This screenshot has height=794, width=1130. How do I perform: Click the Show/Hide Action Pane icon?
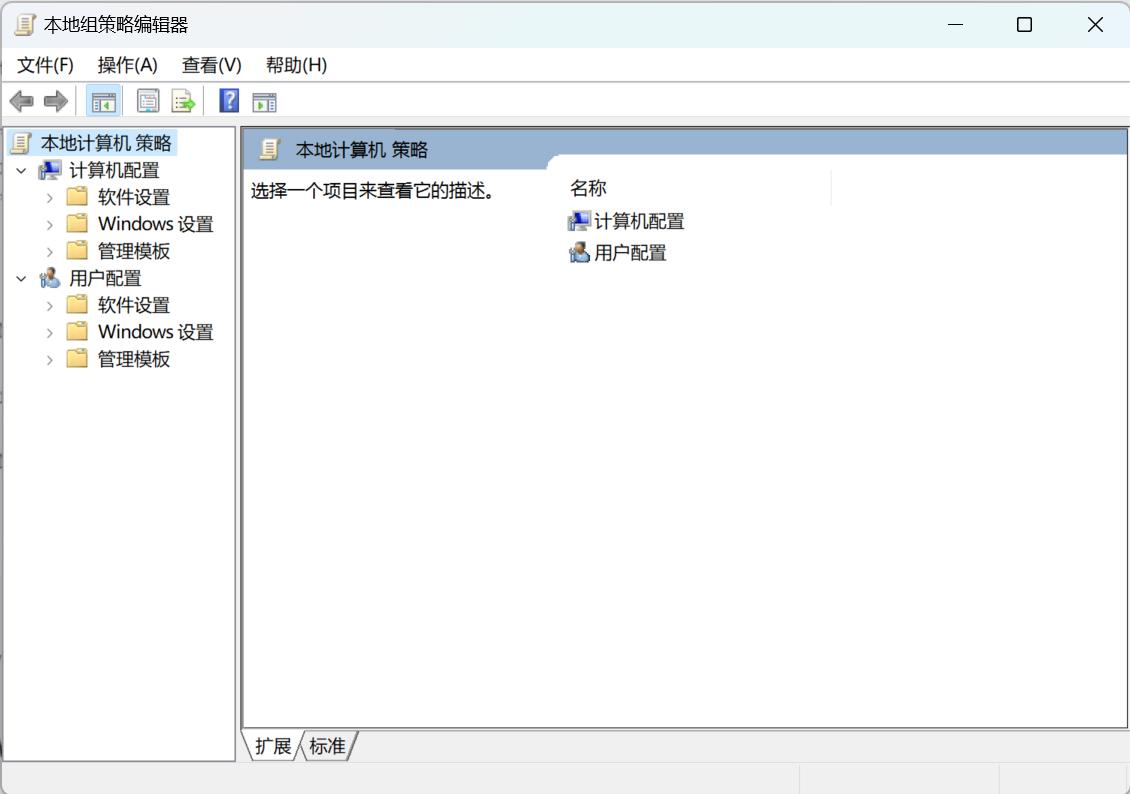pos(264,100)
